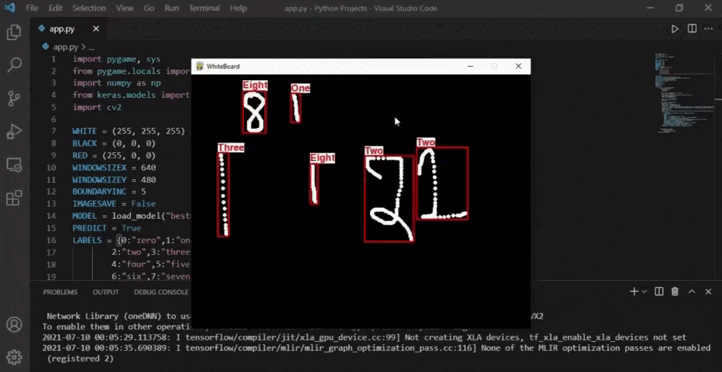Open the Remote Explorer view
This screenshot has height=372, width=722.
pos(14,165)
